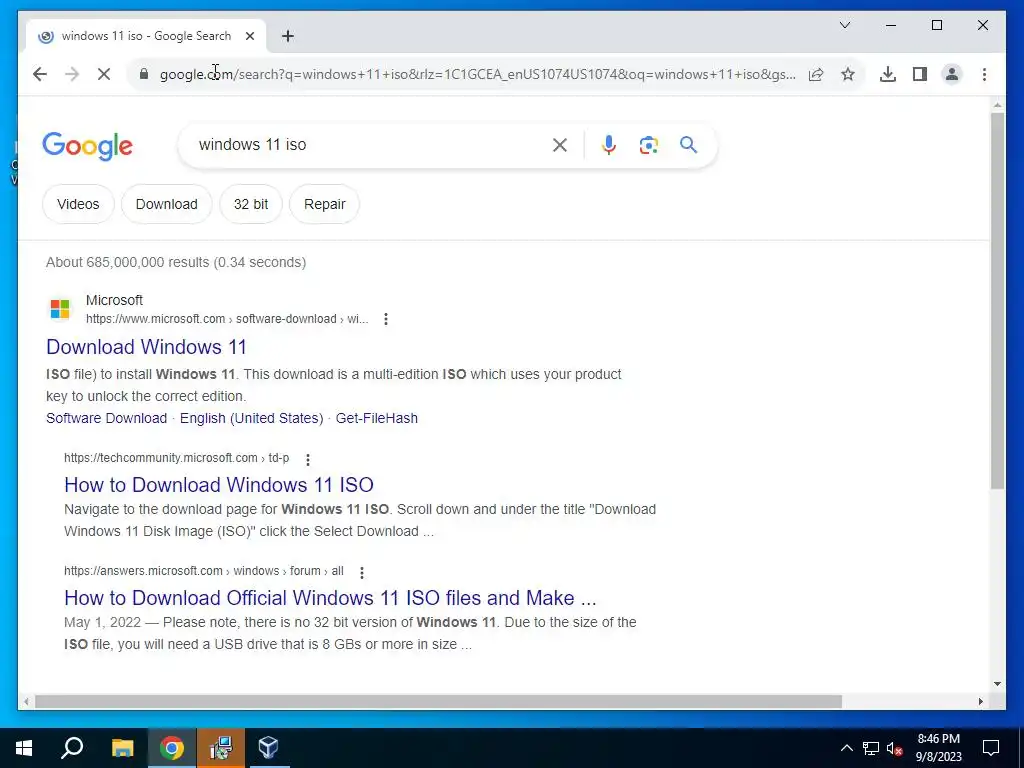Image resolution: width=1024 pixels, height=768 pixels.
Task: Open File Explorer from taskbar
Action: 122,748
